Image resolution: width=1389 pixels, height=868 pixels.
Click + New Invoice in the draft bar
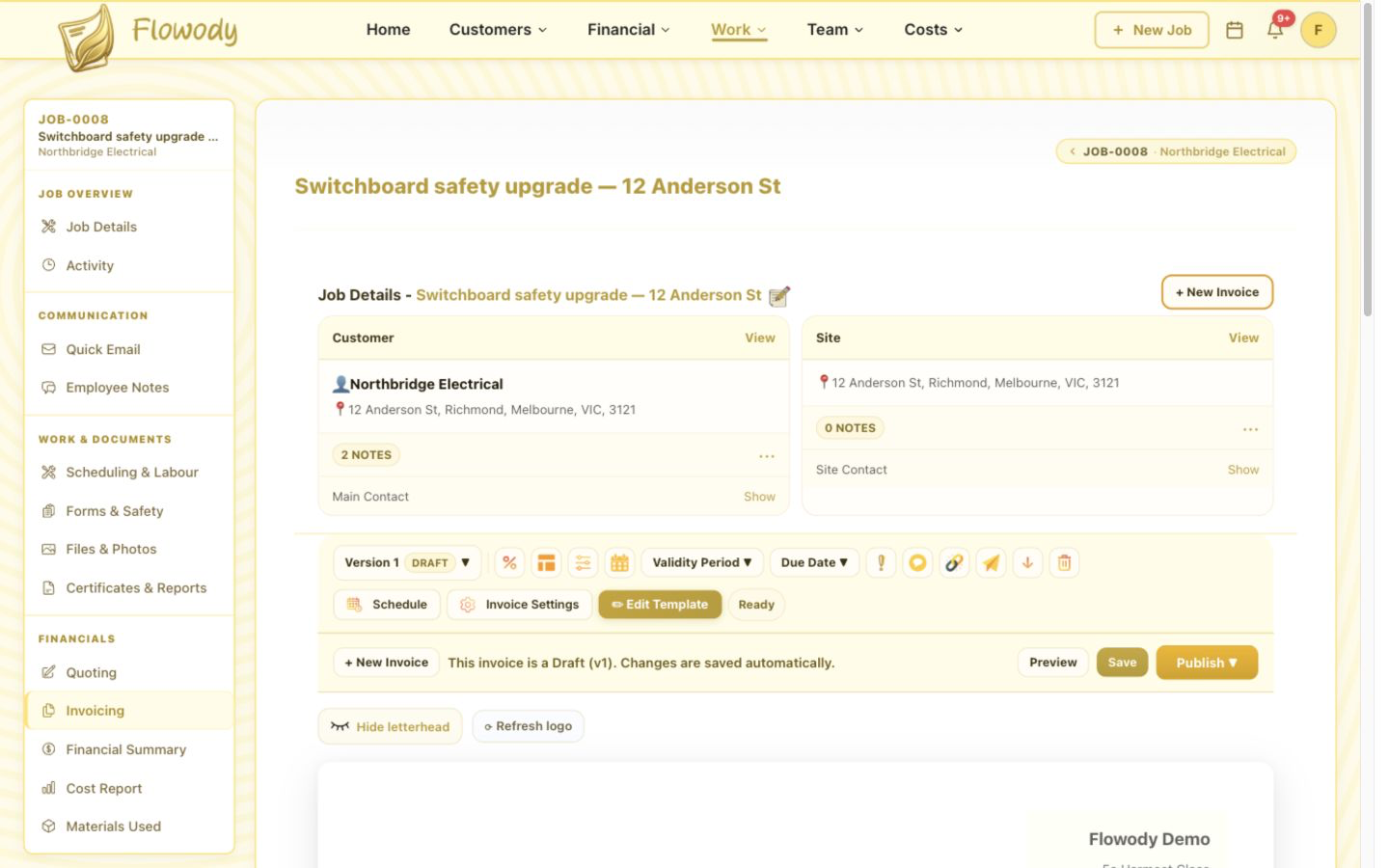point(387,663)
